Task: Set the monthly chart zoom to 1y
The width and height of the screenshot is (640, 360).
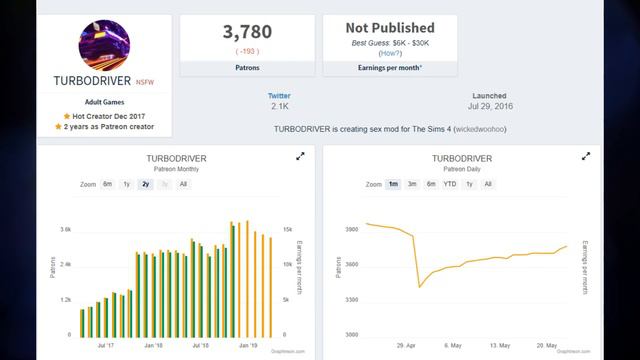Action: 127,184
